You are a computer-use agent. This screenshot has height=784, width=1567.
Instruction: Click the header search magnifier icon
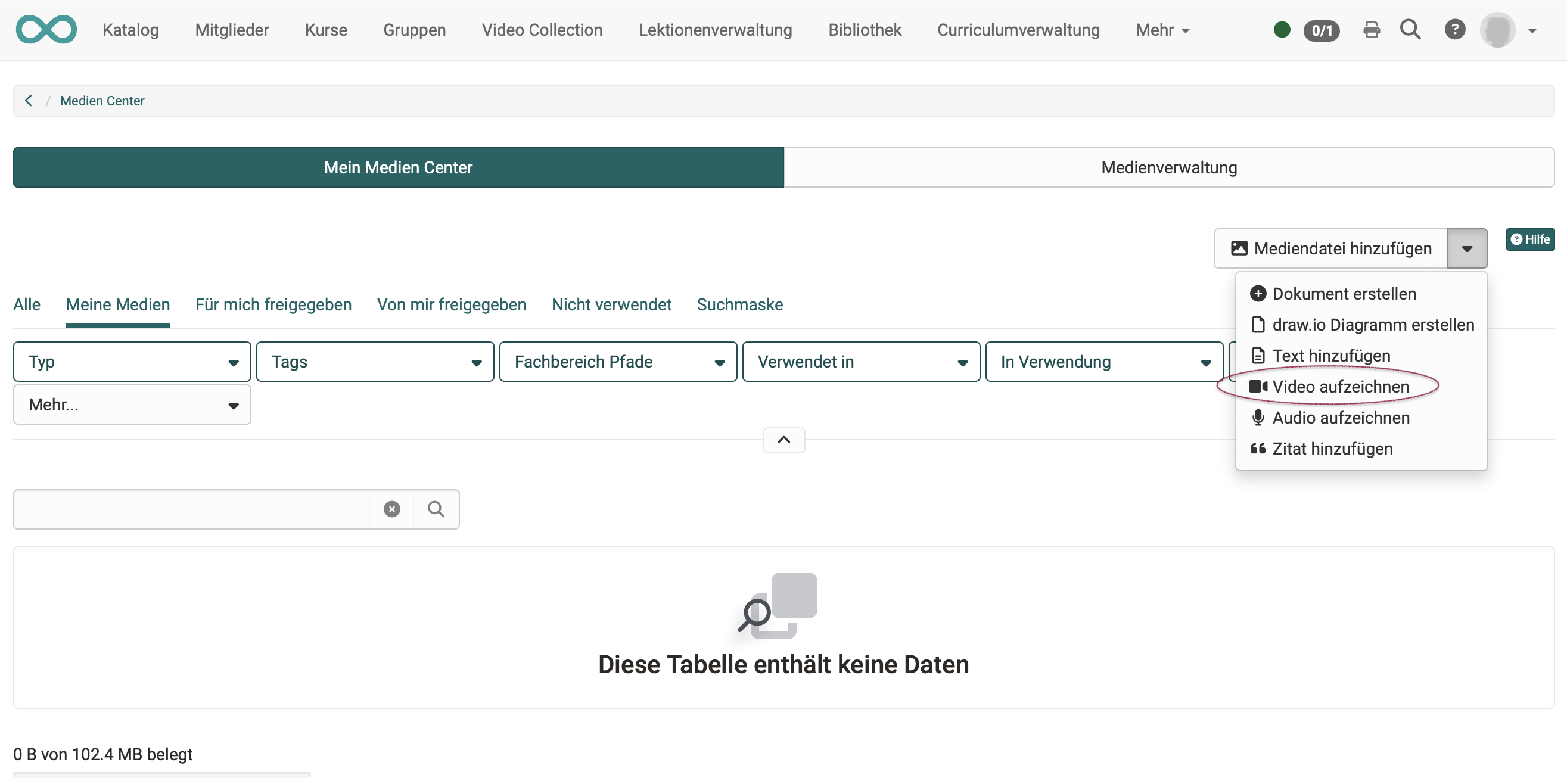(1410, 30)
